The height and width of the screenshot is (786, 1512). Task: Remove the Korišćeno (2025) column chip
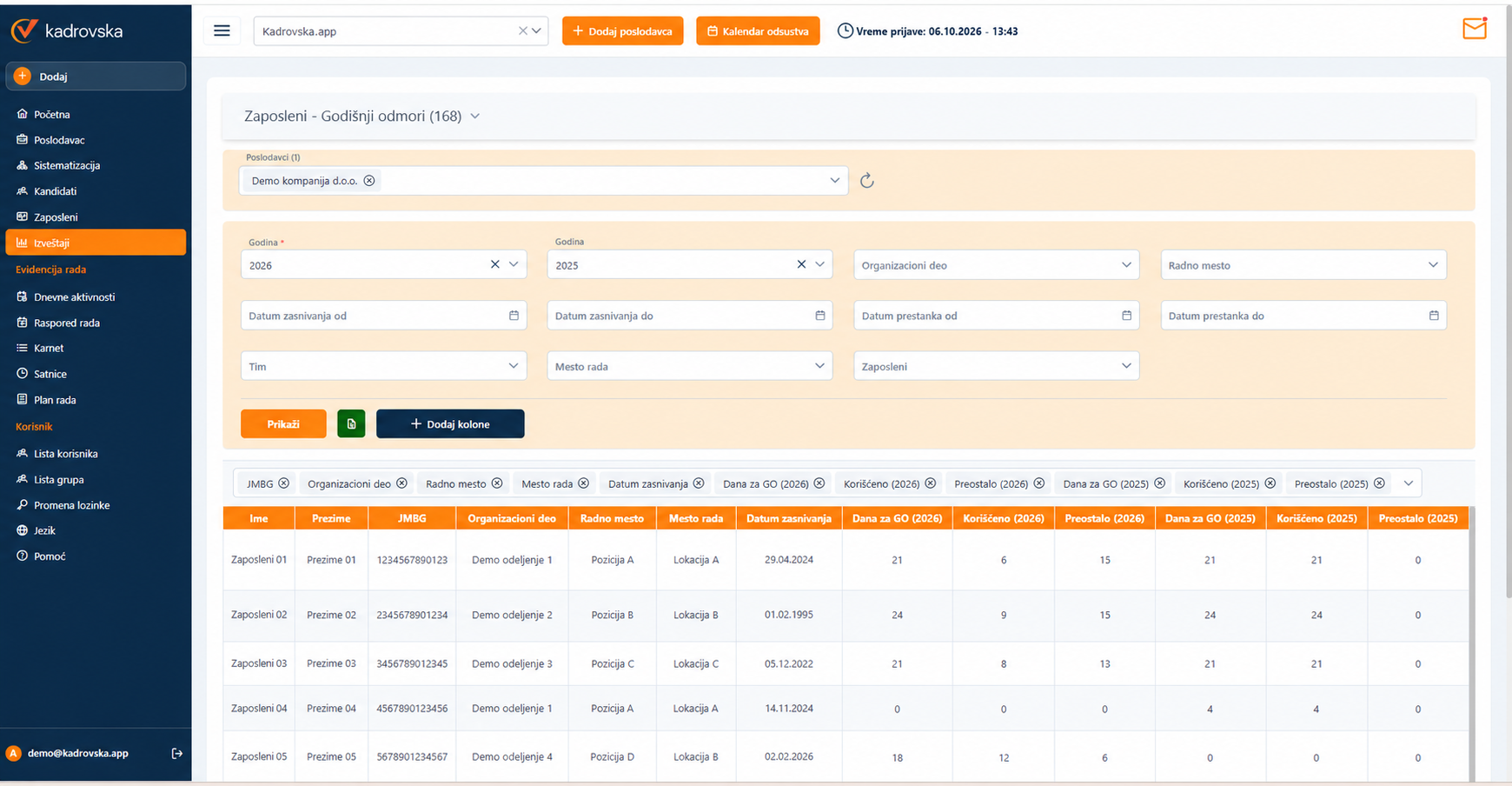coord(1270,483)
